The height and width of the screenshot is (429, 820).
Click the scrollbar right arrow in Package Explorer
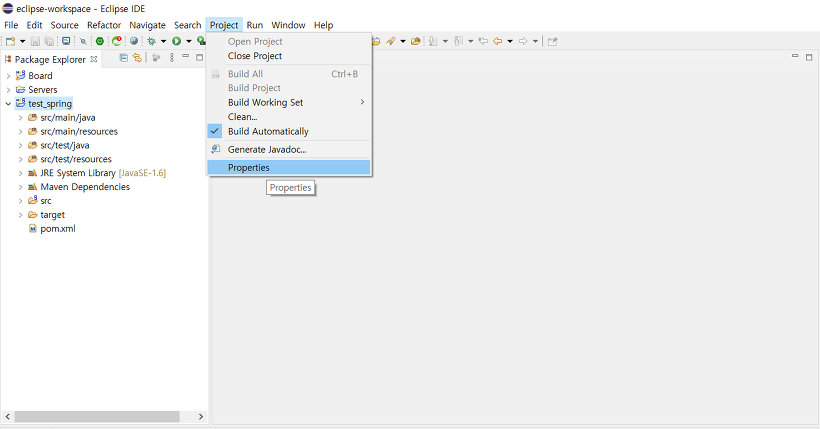[201, 416]
